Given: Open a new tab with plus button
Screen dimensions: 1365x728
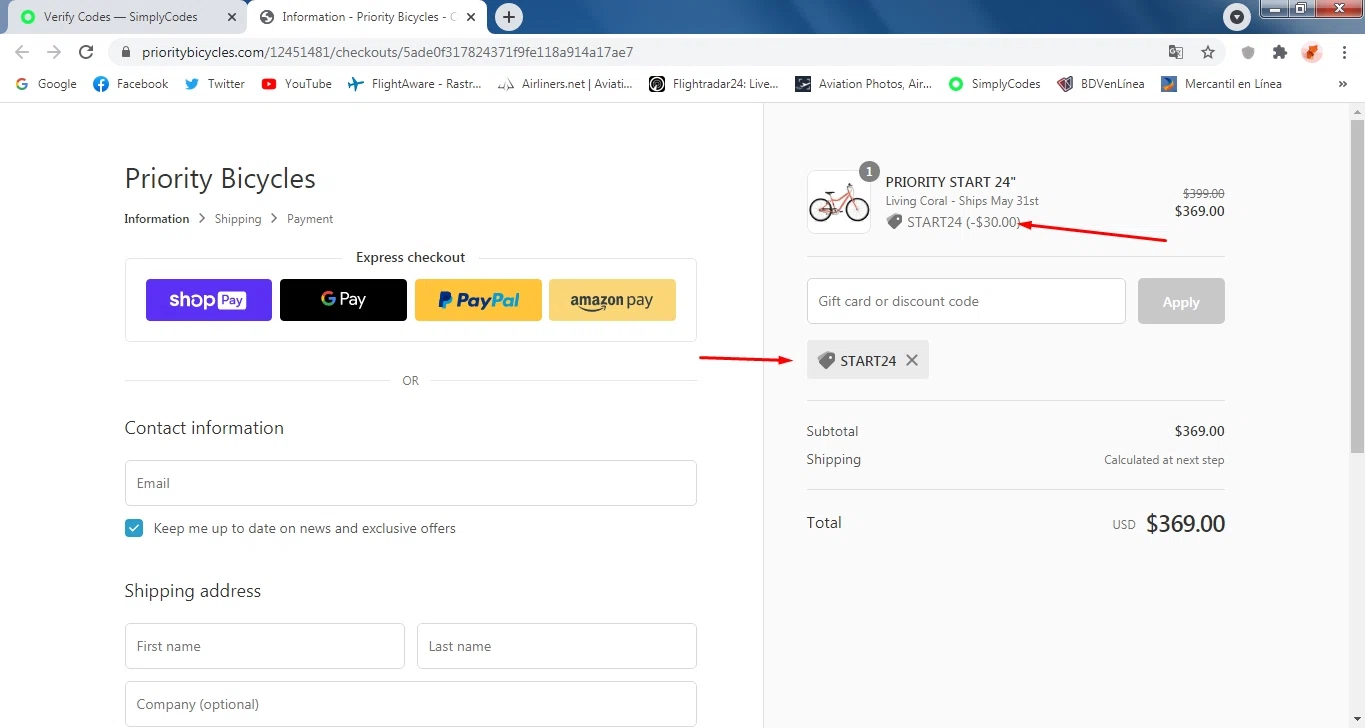Looking at the screenshot, I should pyautogui.click(x=509, y=17).
